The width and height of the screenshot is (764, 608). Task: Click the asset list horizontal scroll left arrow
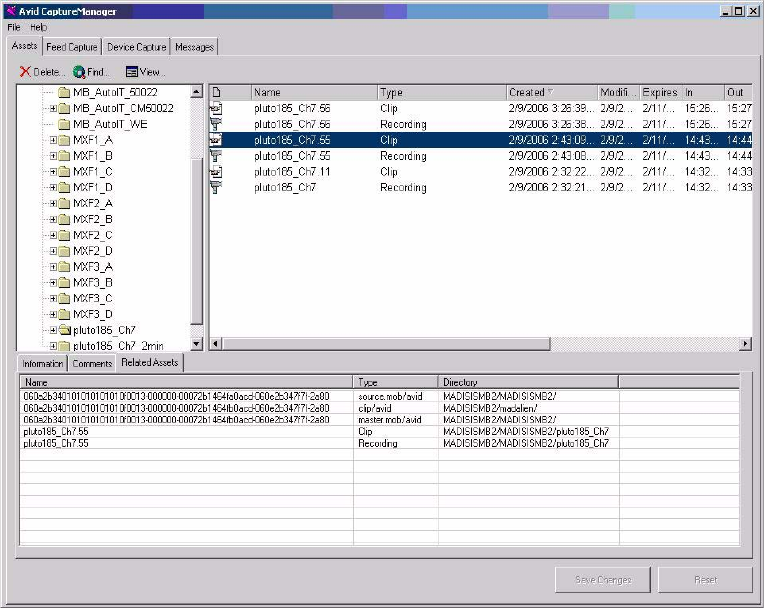(216, 344)
